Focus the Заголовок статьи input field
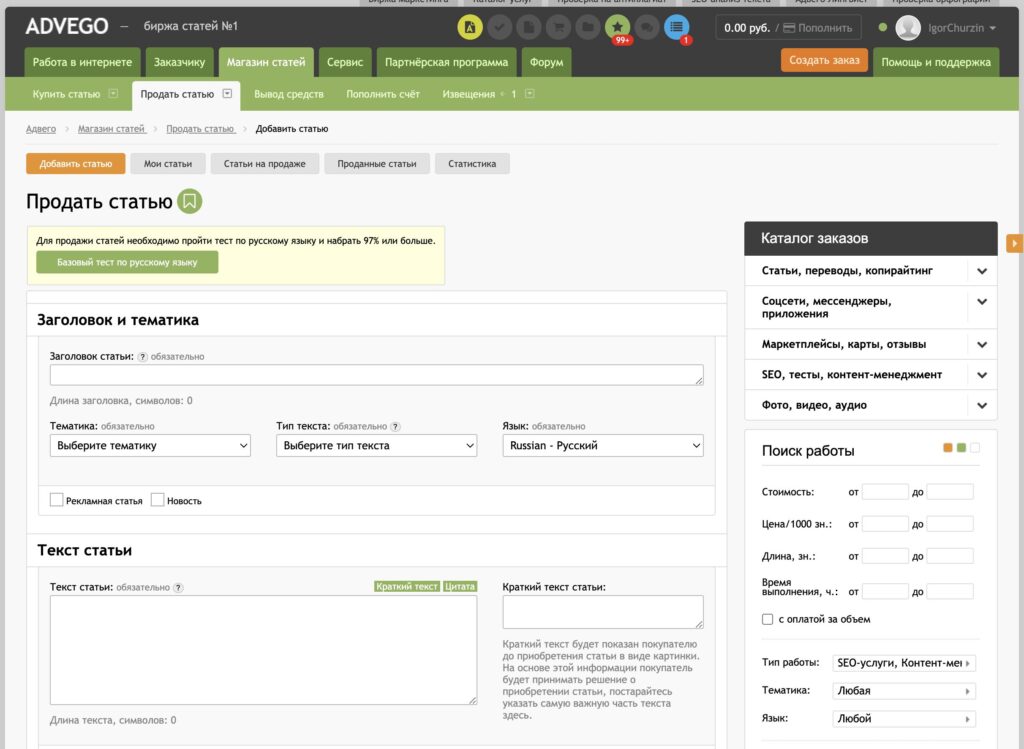 377,375
